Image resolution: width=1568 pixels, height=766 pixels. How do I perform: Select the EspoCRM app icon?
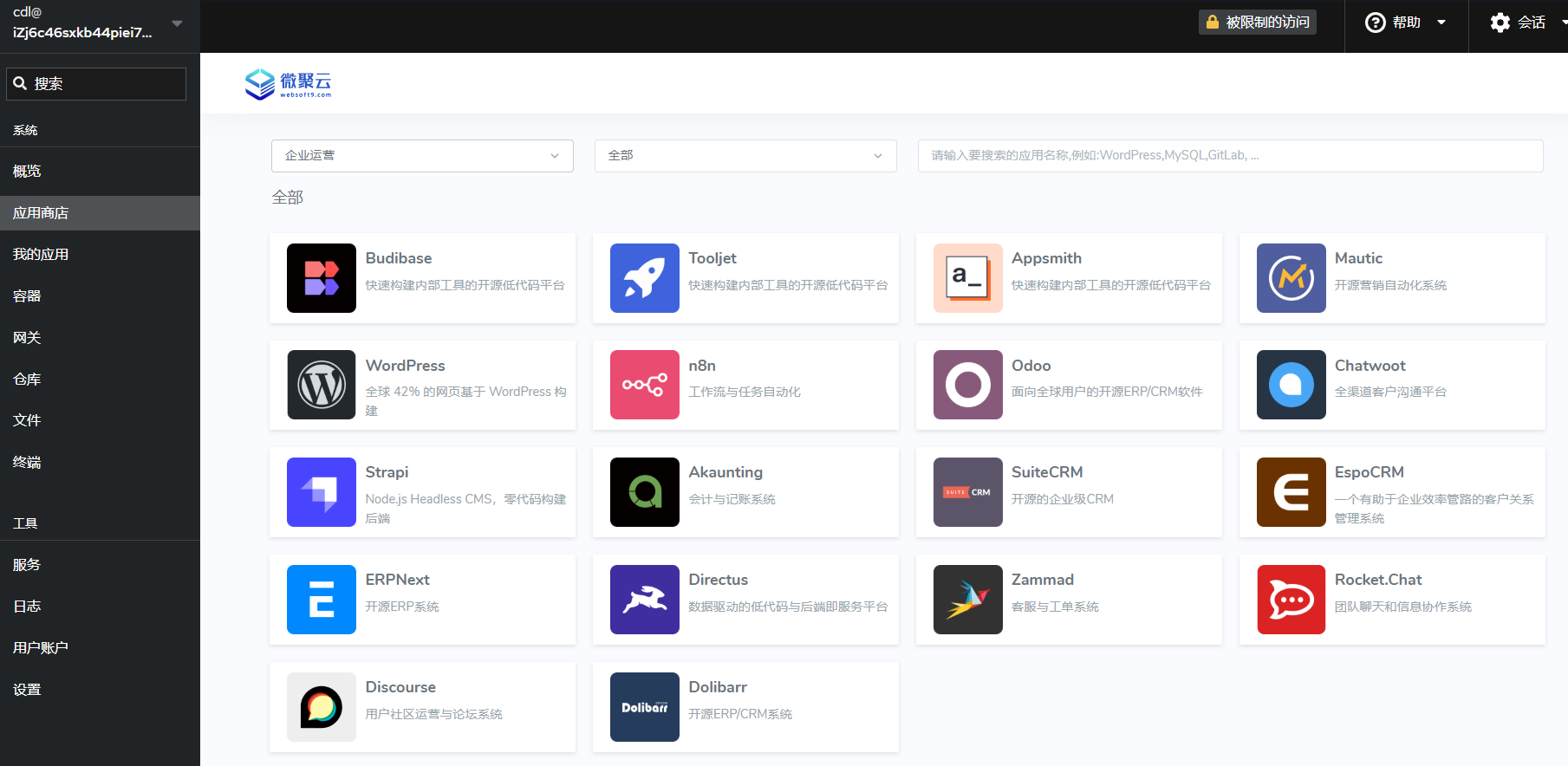pos(1291,492)
